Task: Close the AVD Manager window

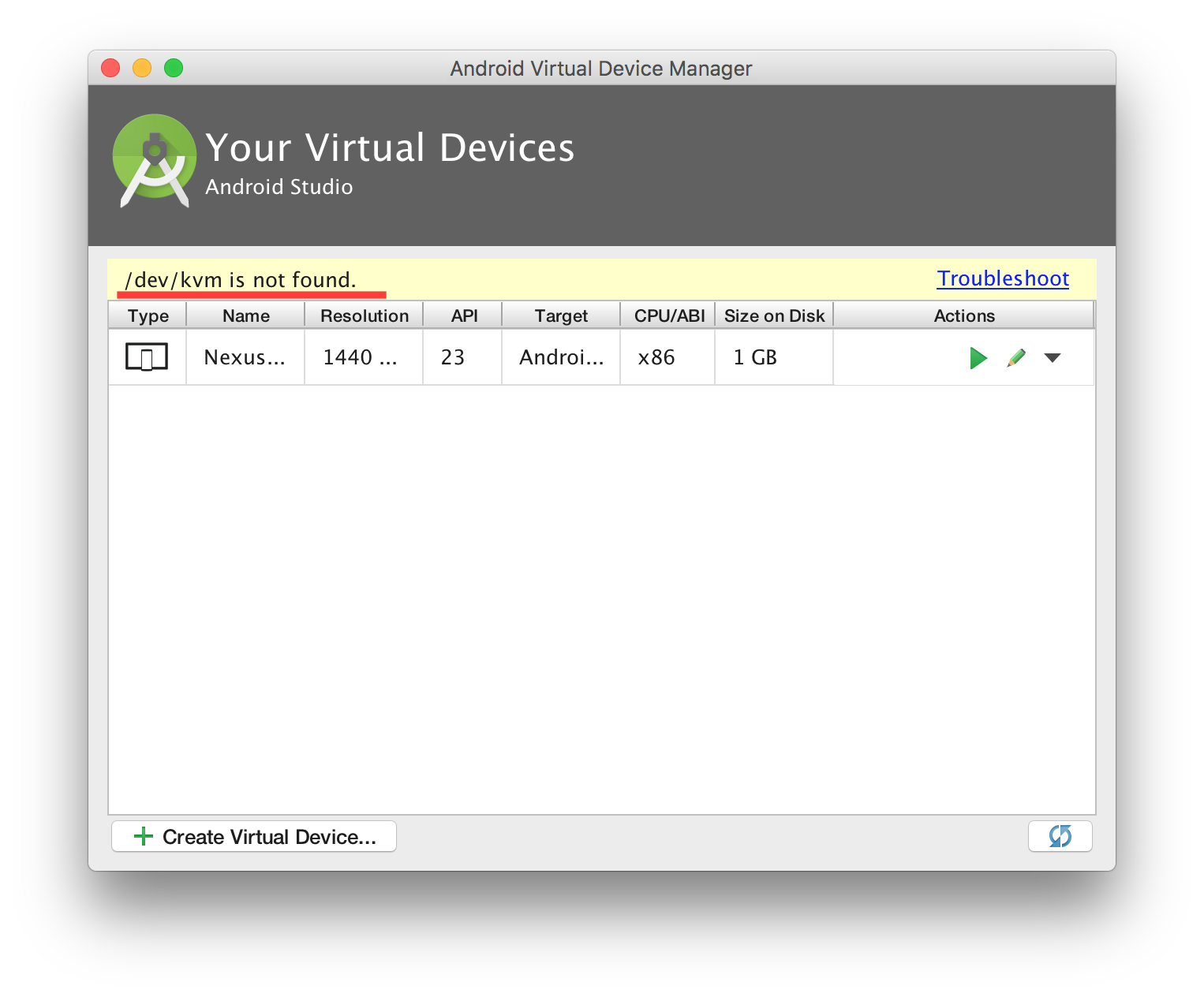Action: pyautogui.click(x=110, y=69)
